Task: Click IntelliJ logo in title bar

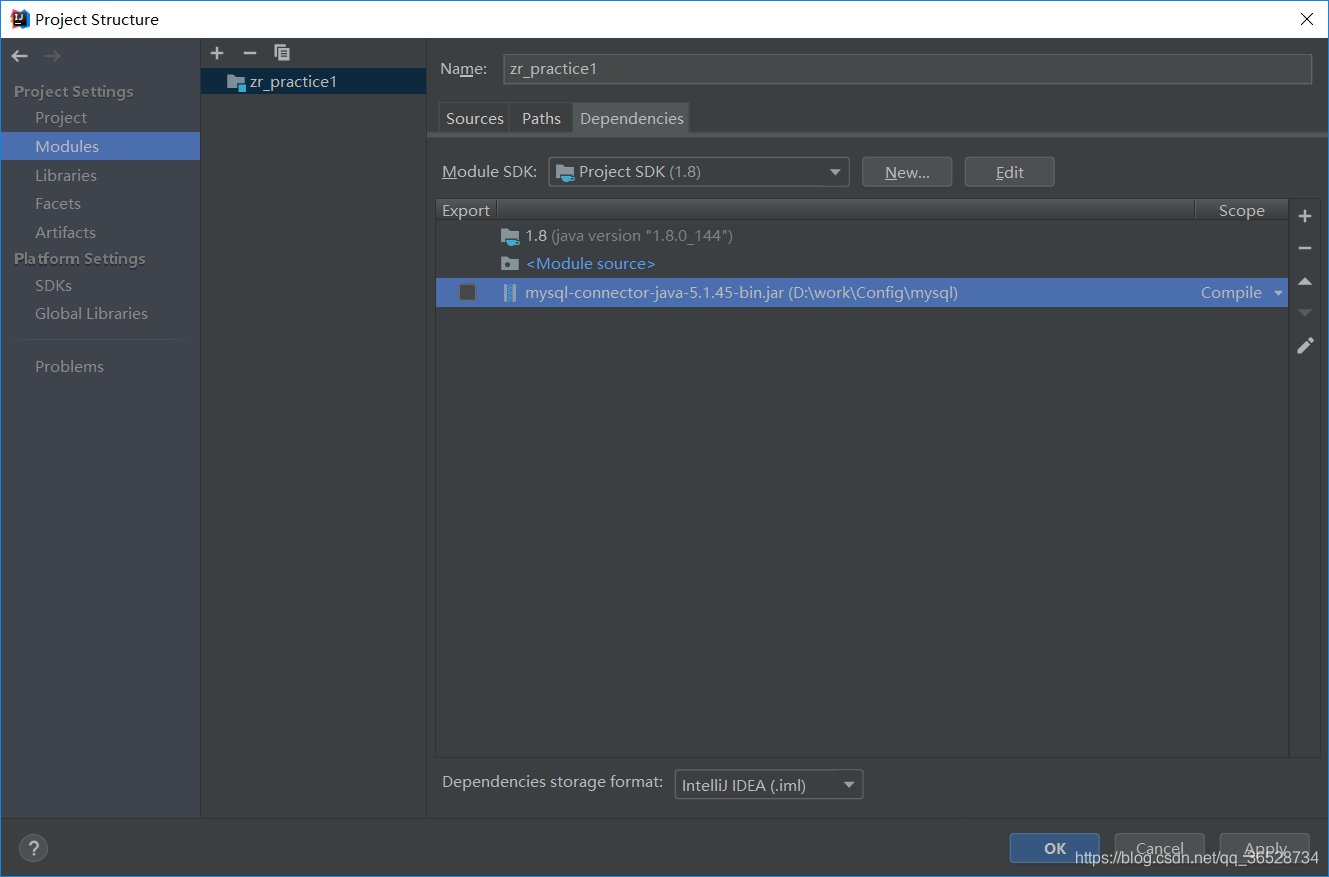Action: 20,19
